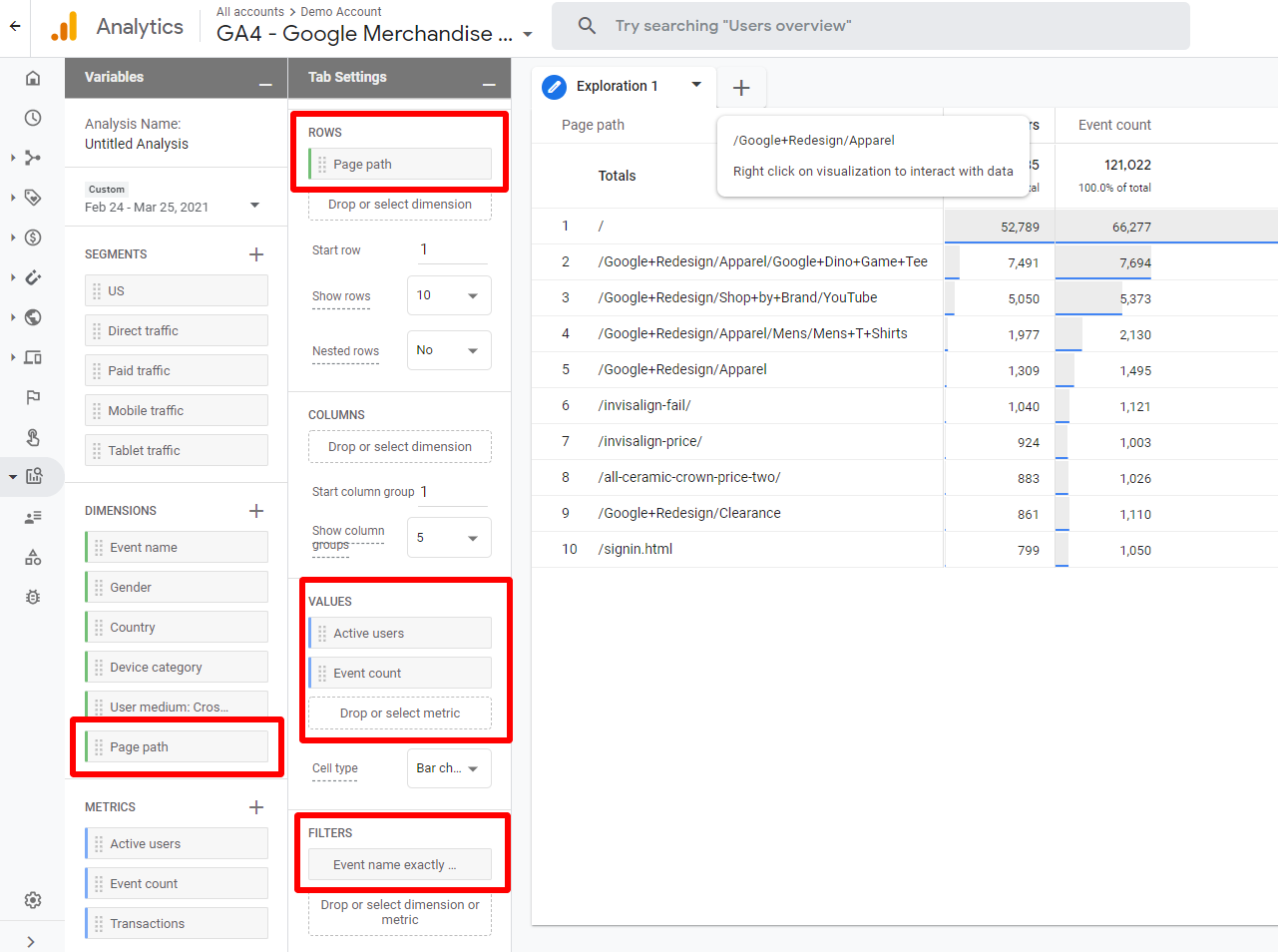Select the Device category dimension
The height and width of the screenshot is (952, 1278).
[177, 667]
